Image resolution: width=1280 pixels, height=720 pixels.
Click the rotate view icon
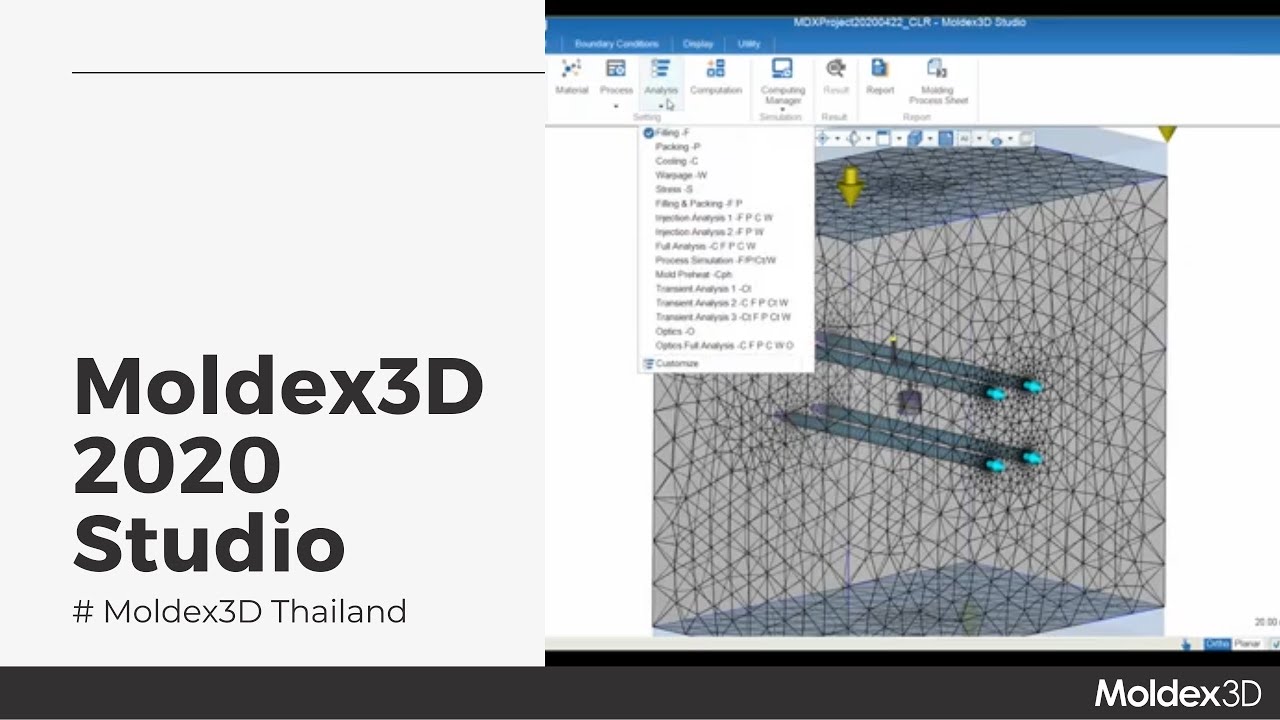click(854, 139)
